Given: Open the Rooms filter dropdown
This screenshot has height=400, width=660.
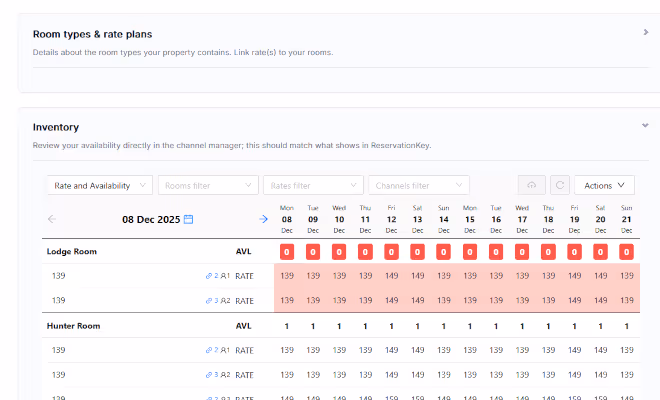Looking at the screenshot, I should pos(207,185).
